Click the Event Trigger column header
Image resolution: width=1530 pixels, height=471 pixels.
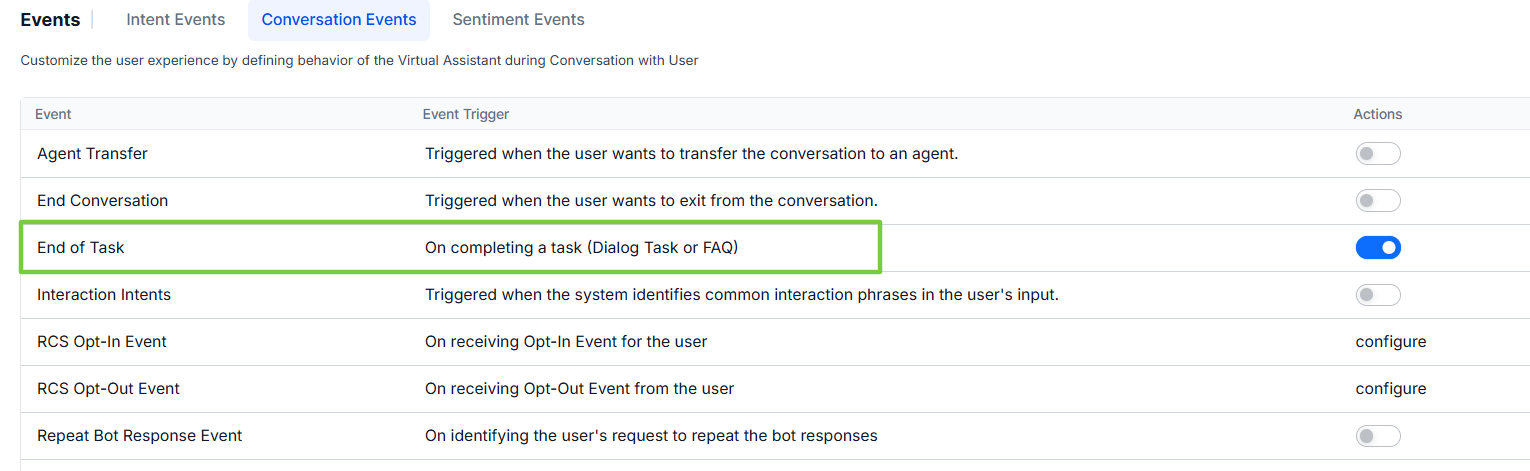[x=466, y=114]
